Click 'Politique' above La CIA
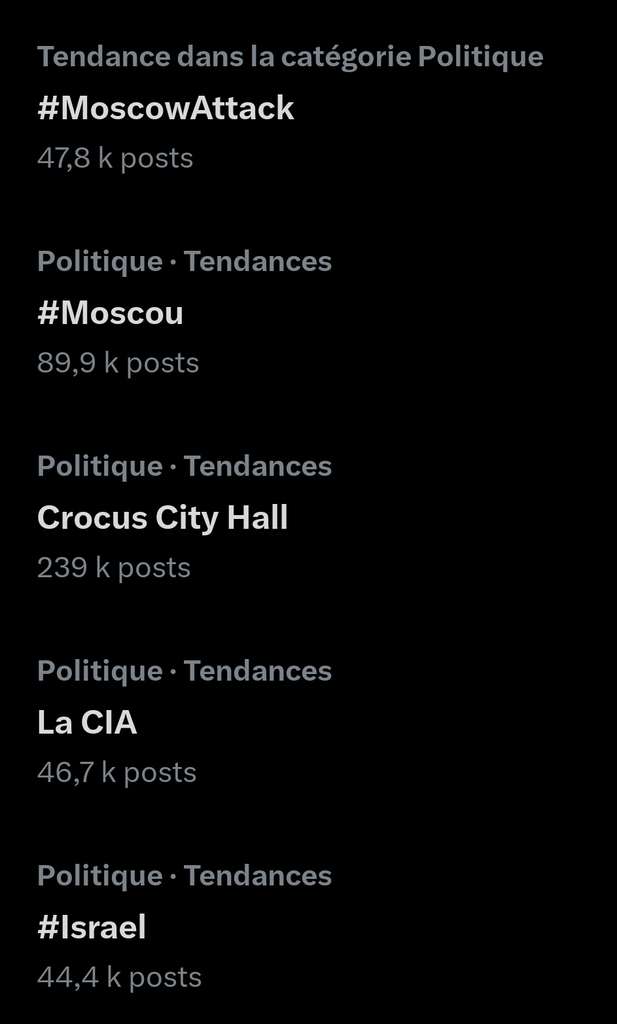617x1024 pixels. [99, 671]
